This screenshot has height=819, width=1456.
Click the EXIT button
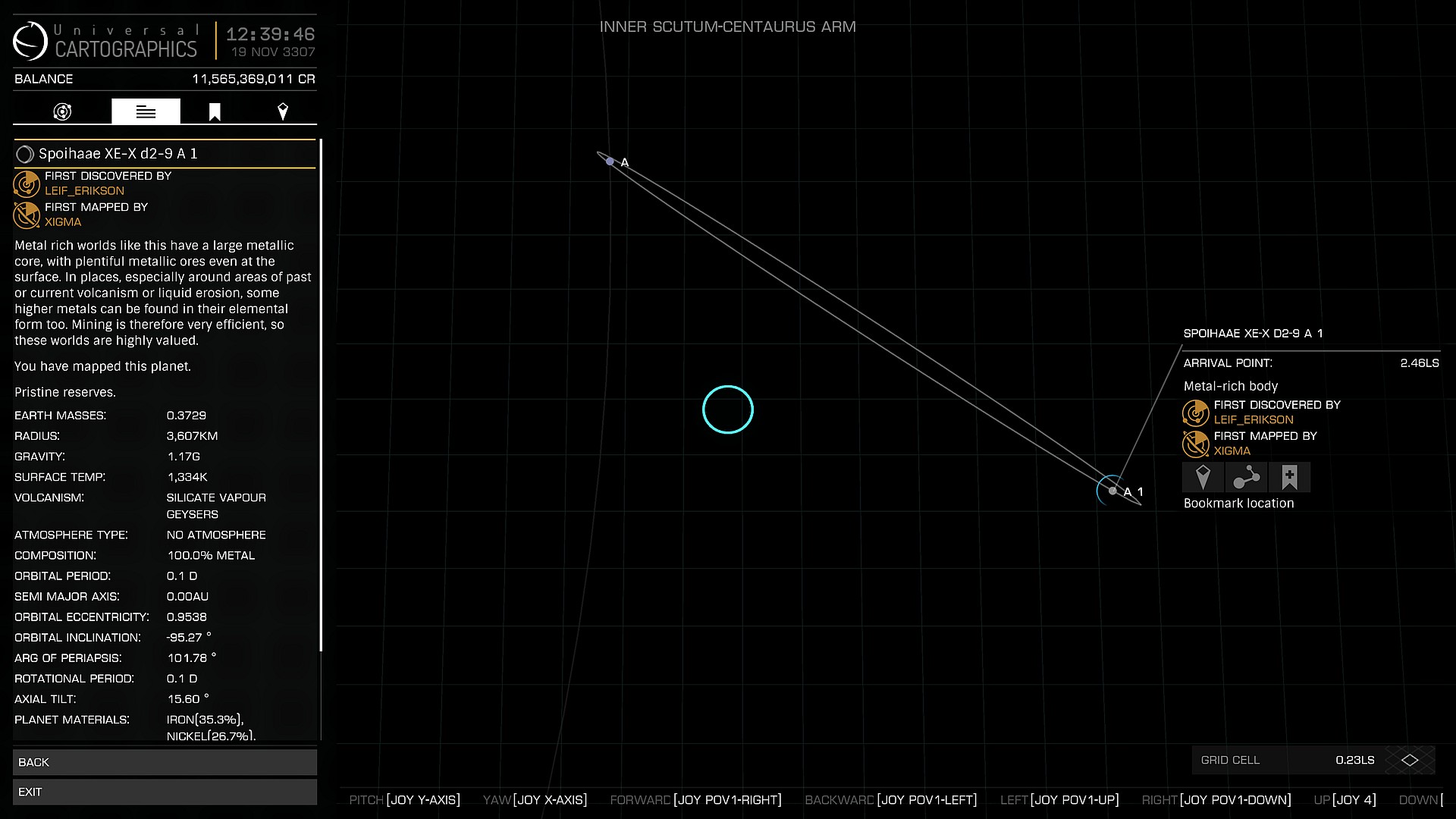[165, 792]
